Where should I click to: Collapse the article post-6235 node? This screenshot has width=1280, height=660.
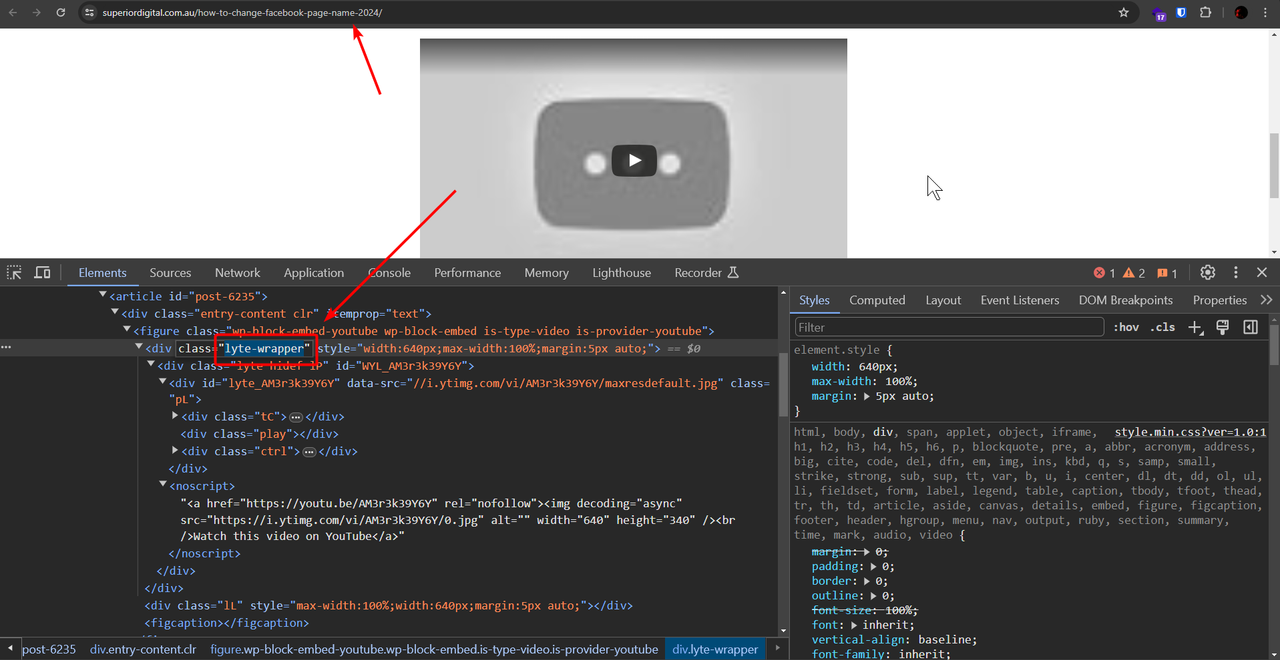click(x=103, y=296)
